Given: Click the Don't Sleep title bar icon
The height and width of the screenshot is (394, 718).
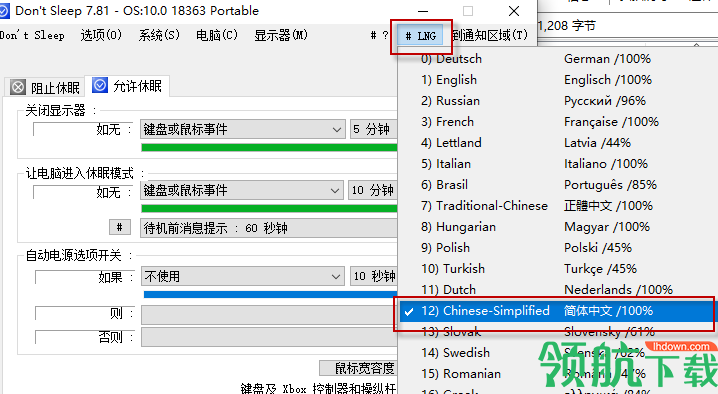Looking at the screenshot, I should (x=4, y=11).
